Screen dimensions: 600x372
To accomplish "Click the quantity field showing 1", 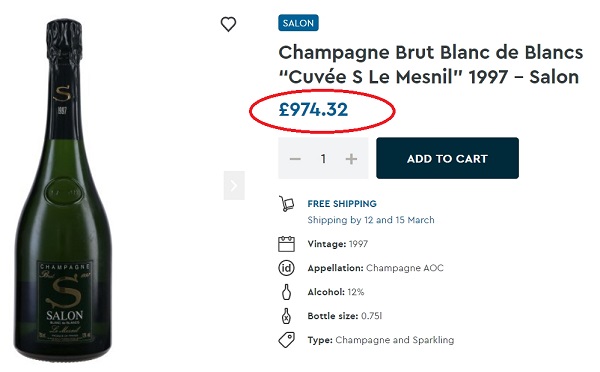I will pyautogui.click(x=323, y=158).
